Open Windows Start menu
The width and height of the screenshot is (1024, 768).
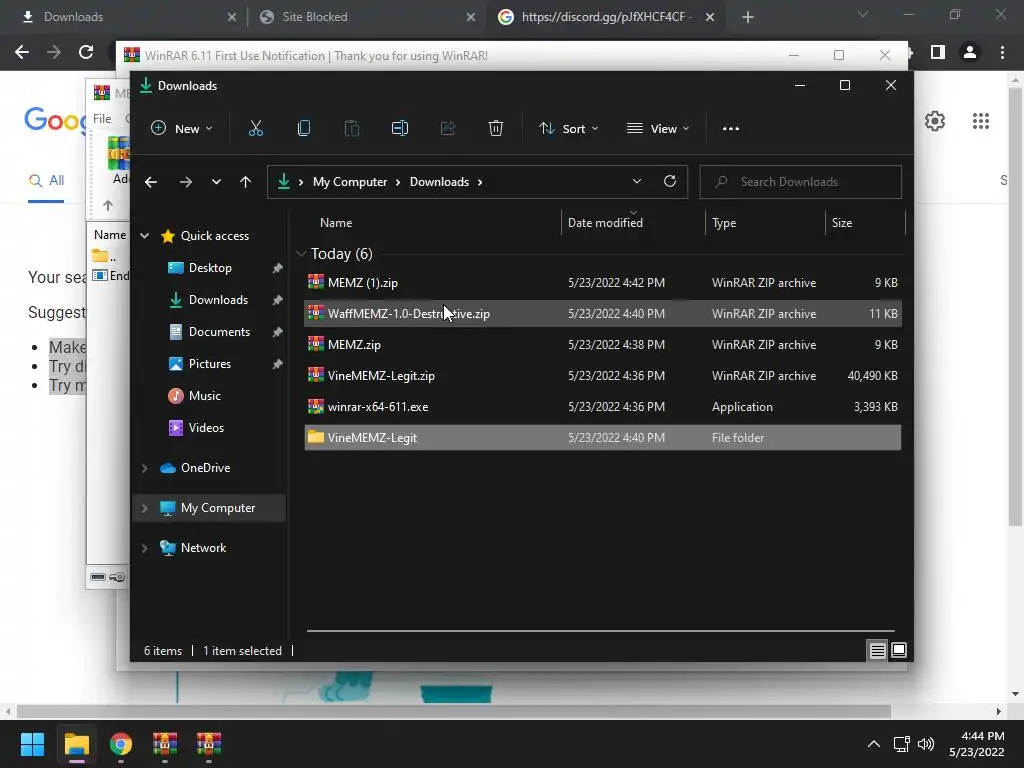32,744
